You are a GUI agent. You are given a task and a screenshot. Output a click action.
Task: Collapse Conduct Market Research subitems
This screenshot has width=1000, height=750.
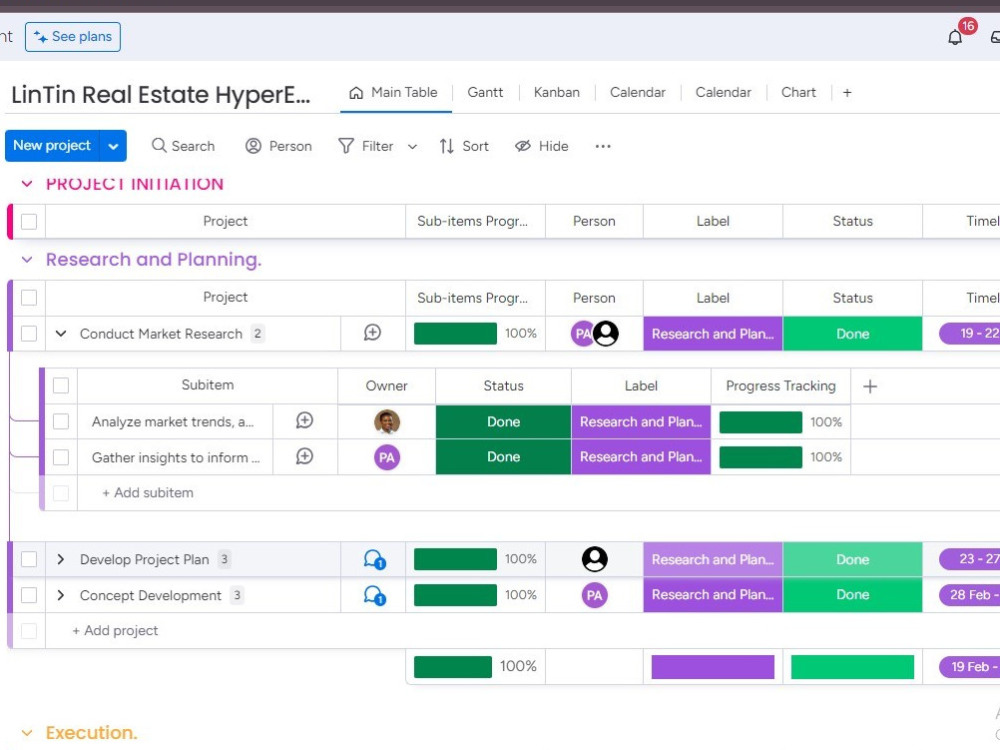(60, 333)
